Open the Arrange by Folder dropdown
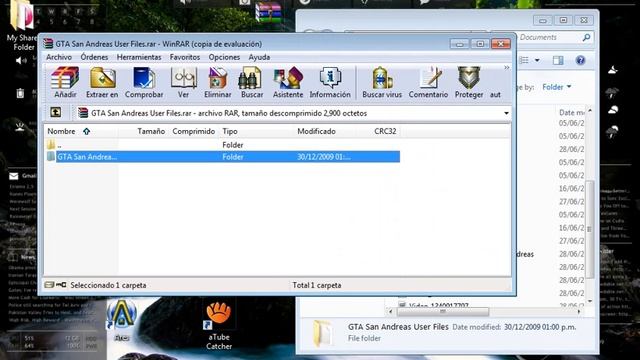 click(557, 87)
